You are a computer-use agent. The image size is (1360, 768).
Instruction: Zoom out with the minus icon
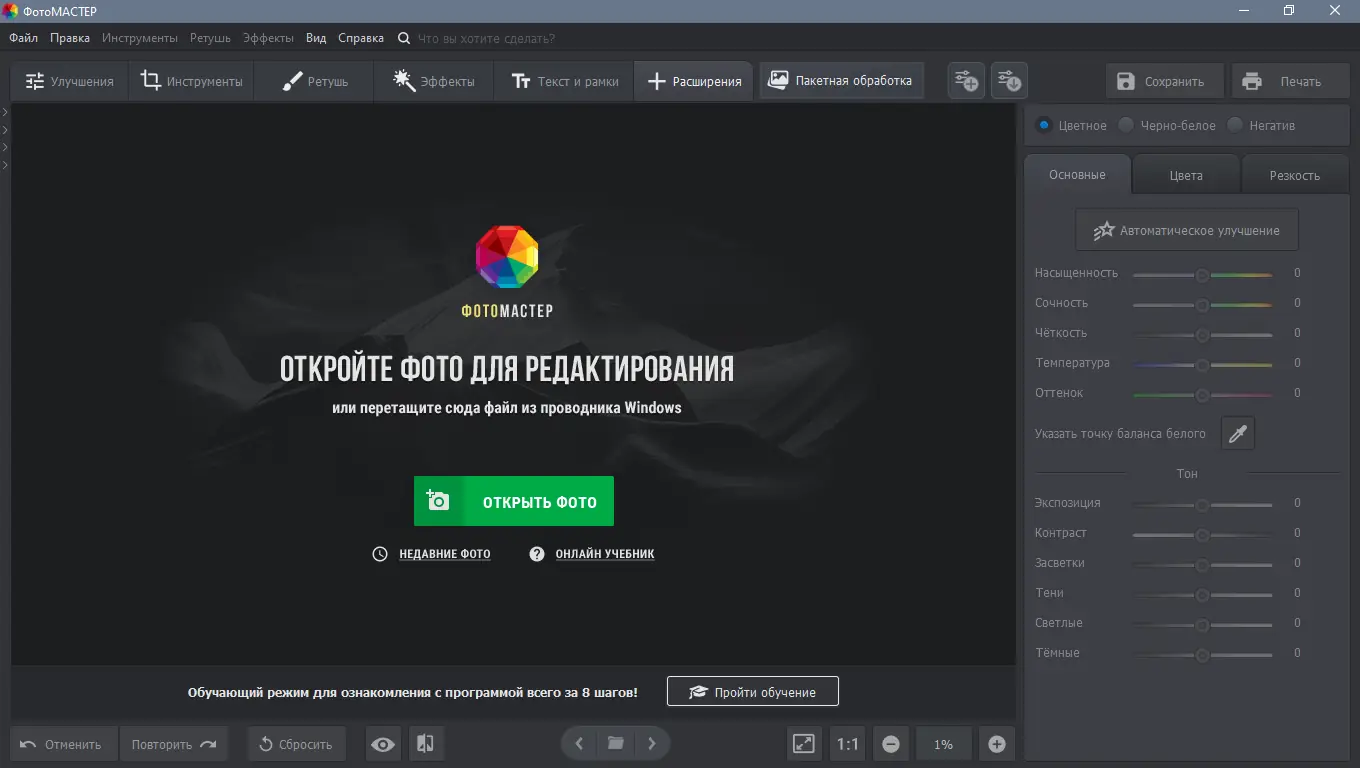point(891,744)
